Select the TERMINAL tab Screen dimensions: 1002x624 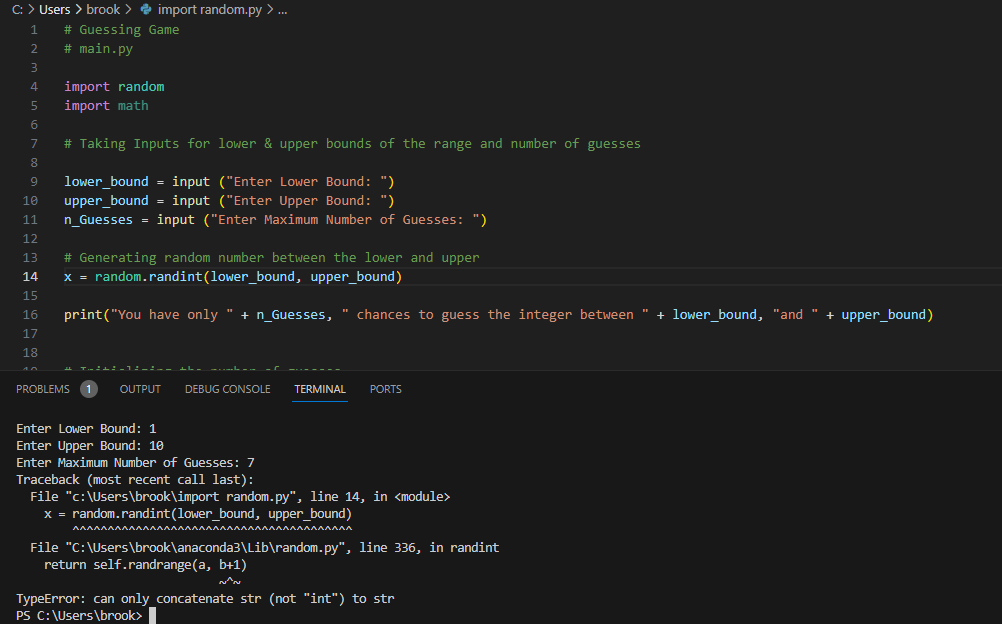[319, 389]
